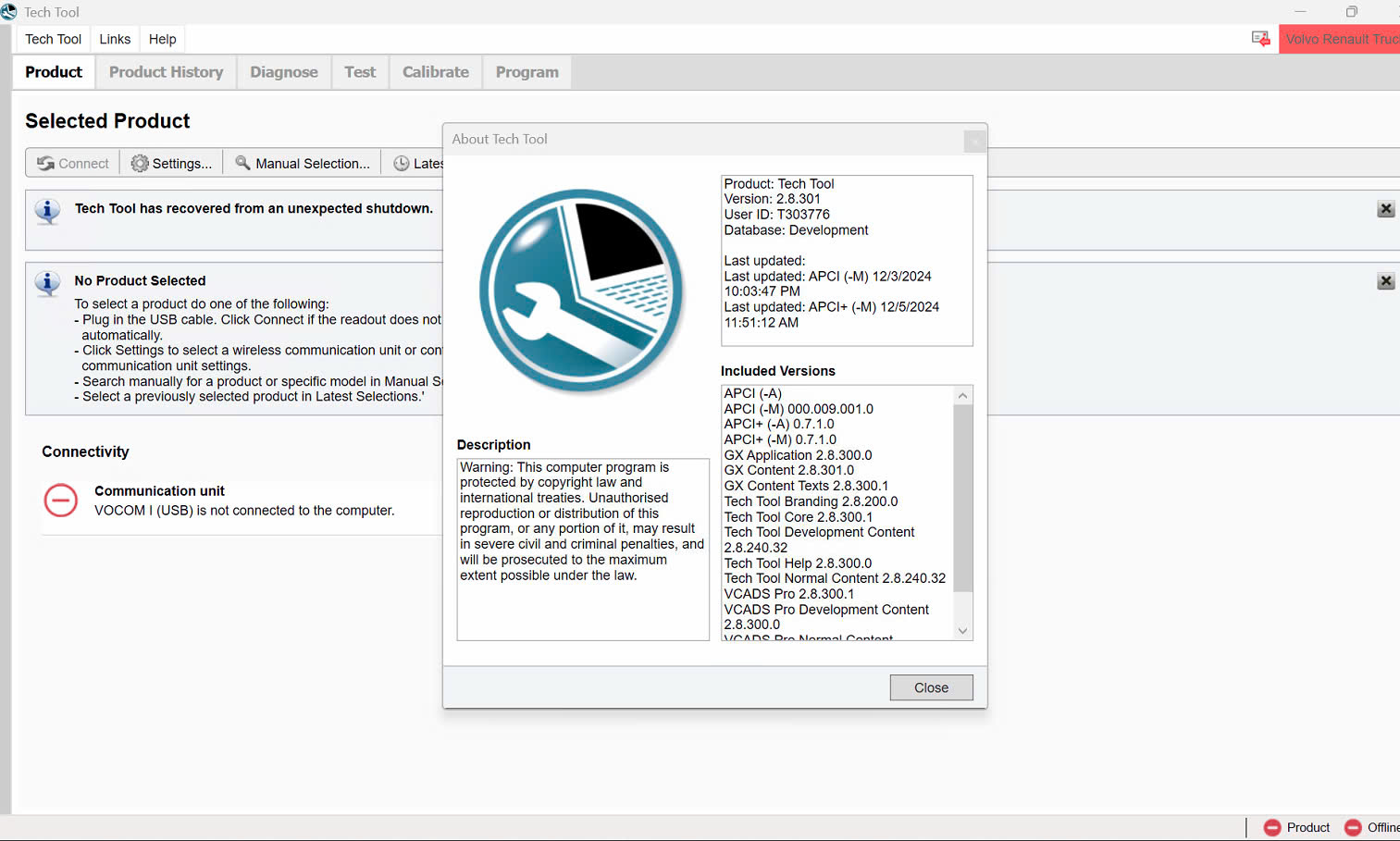Close the About Tech Tool dialog via X
This screenshot has width=1400, height=841.
(x=974, y=141)
